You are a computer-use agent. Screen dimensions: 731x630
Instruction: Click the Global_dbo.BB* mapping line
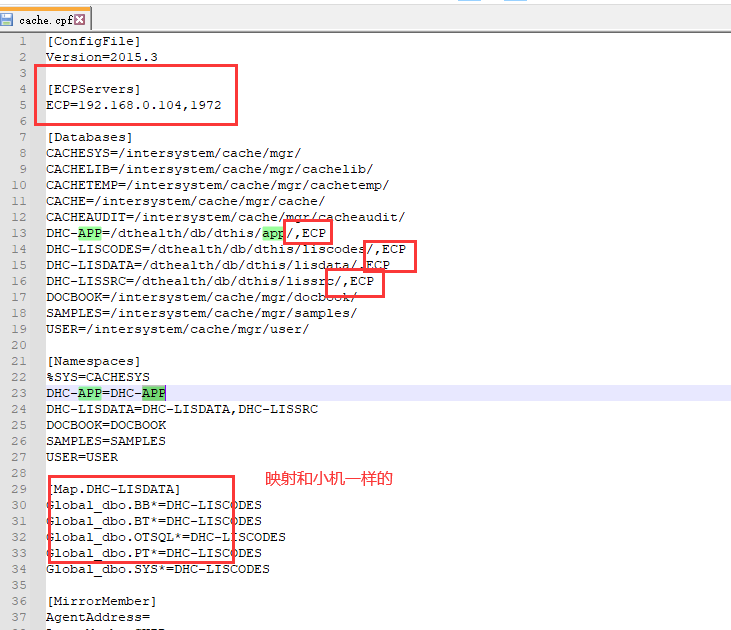click(154, 505)
